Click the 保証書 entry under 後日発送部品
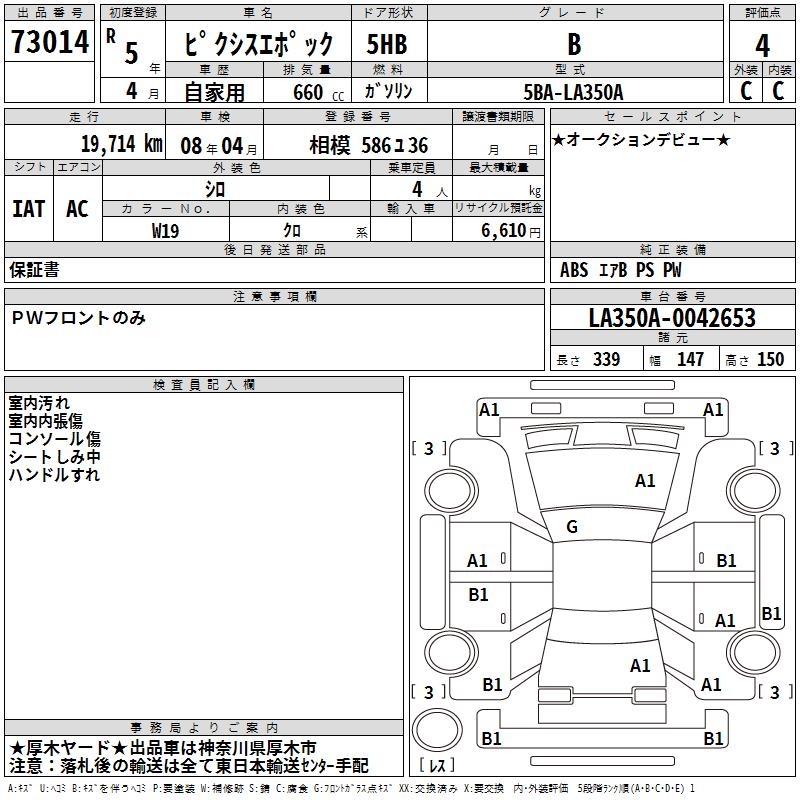800x800 pixels. coord(34,270)
